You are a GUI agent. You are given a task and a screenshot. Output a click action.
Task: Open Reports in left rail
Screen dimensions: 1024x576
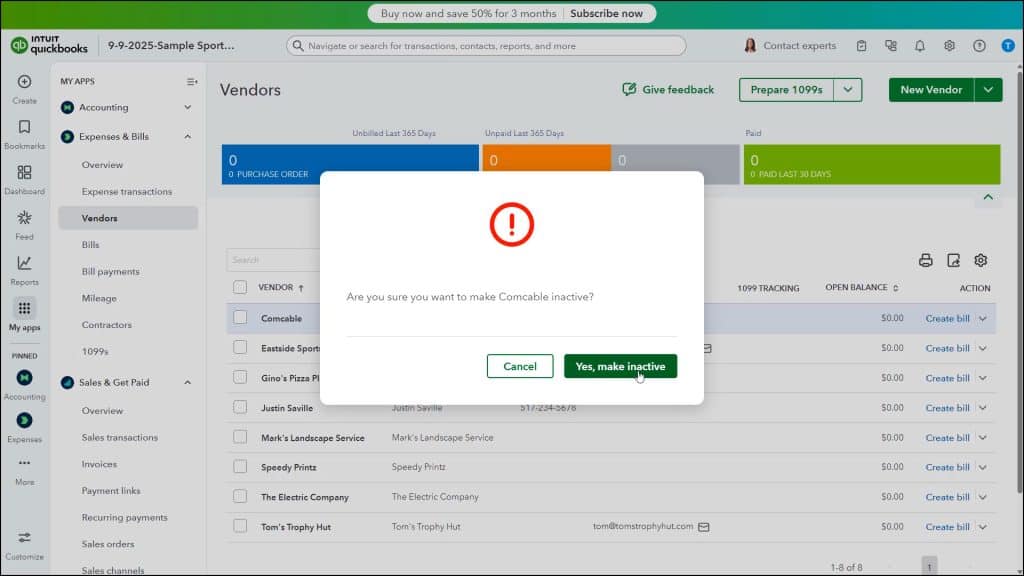pyautogui.click(x=24, y=263)
